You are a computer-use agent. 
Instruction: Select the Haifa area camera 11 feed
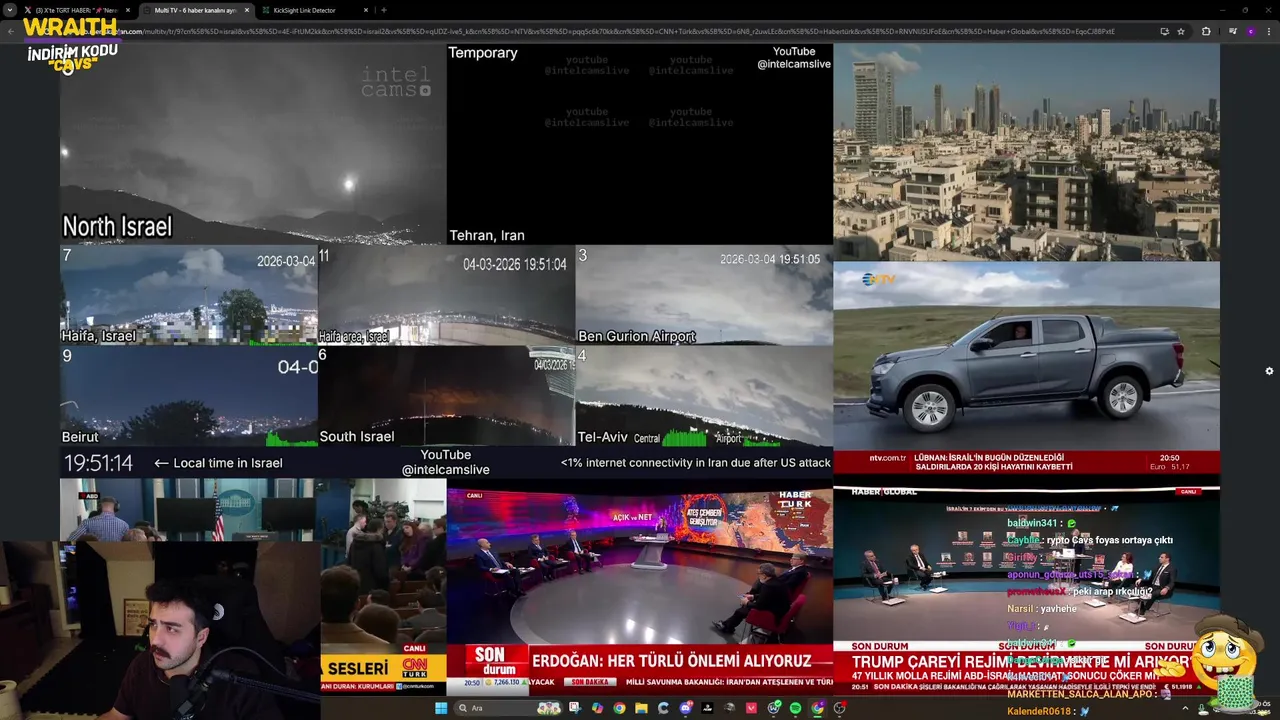point(446,295)
